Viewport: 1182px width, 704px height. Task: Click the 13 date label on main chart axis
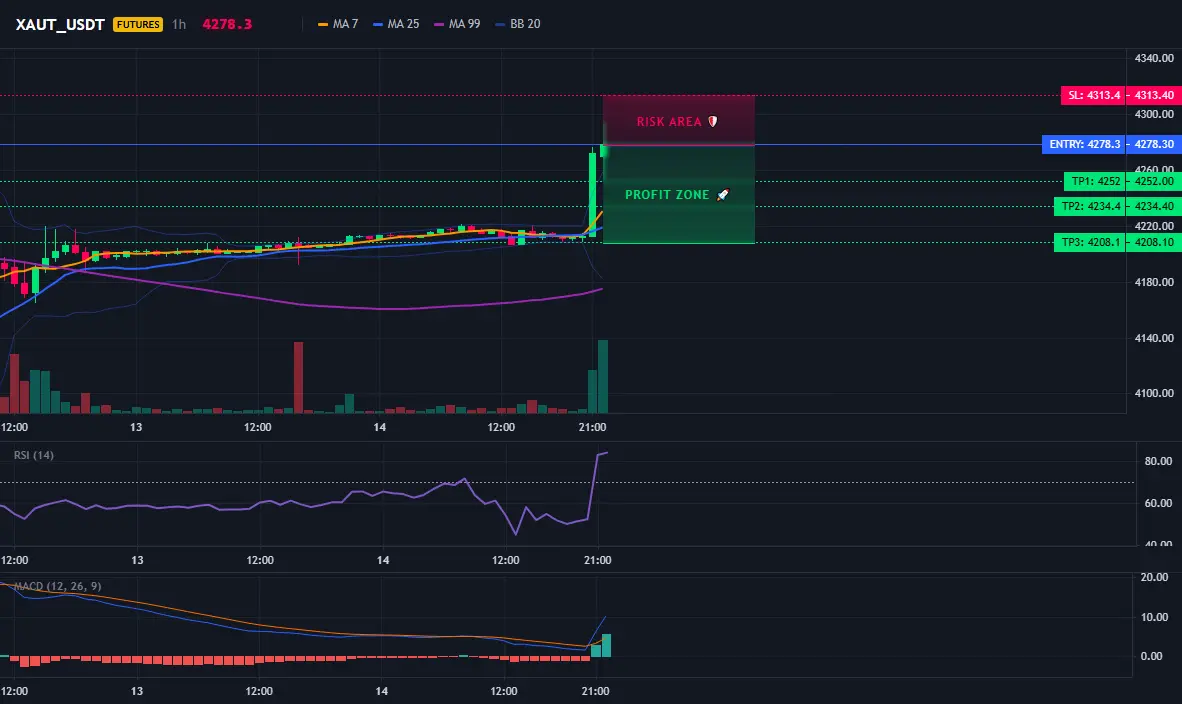(x=136, y=427)
